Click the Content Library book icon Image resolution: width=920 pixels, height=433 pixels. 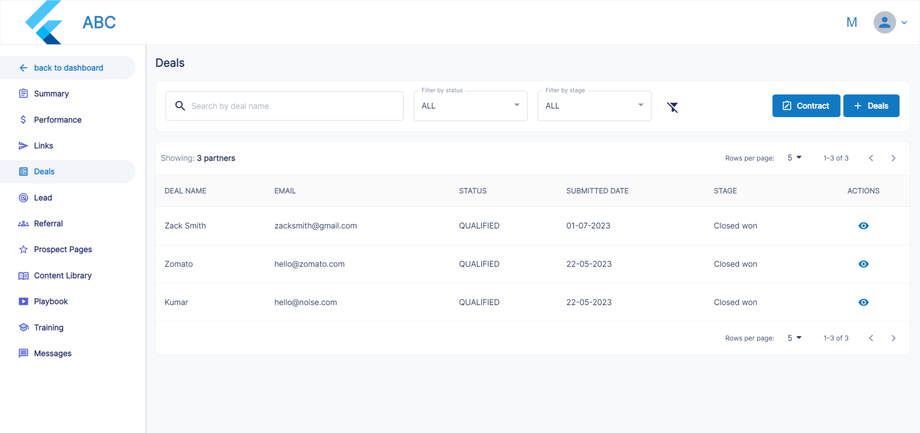(x=23, y=276)
